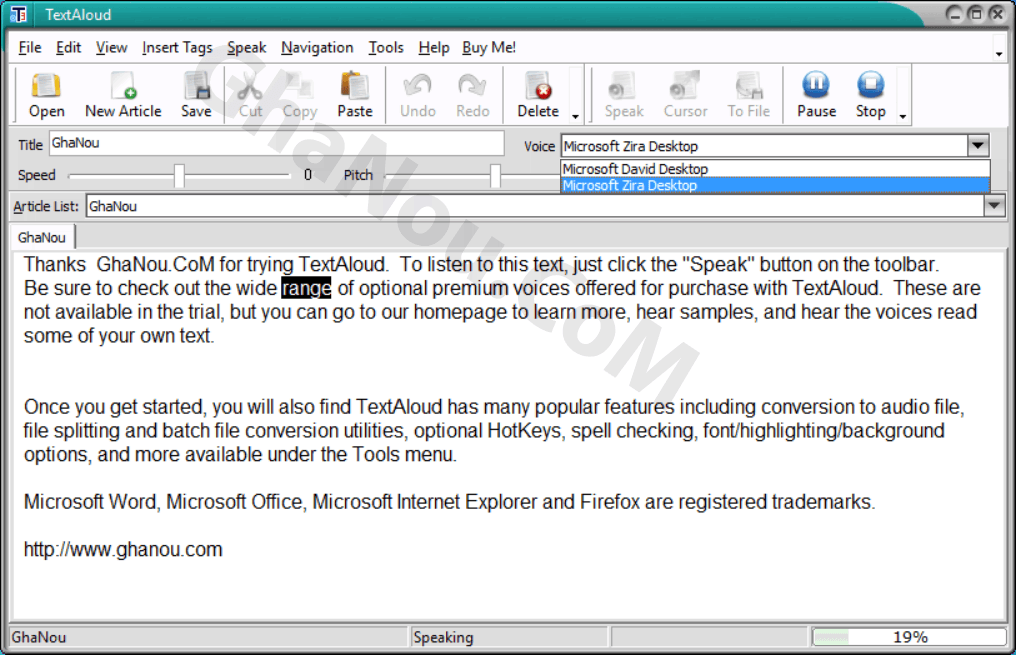Image resolution: width=1016 pixels, height=655 pixels.
Task: Click the Buy Me! menu item
Action: [489, 47]
